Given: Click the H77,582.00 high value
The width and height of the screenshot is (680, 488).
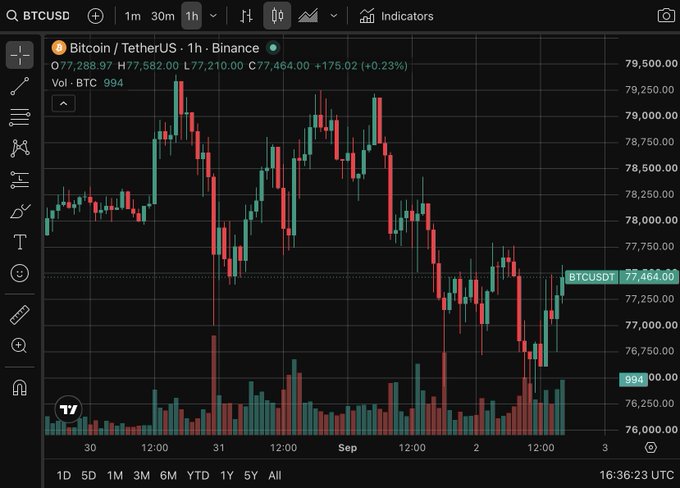Looking at the screenshot, I should point(148,66).
